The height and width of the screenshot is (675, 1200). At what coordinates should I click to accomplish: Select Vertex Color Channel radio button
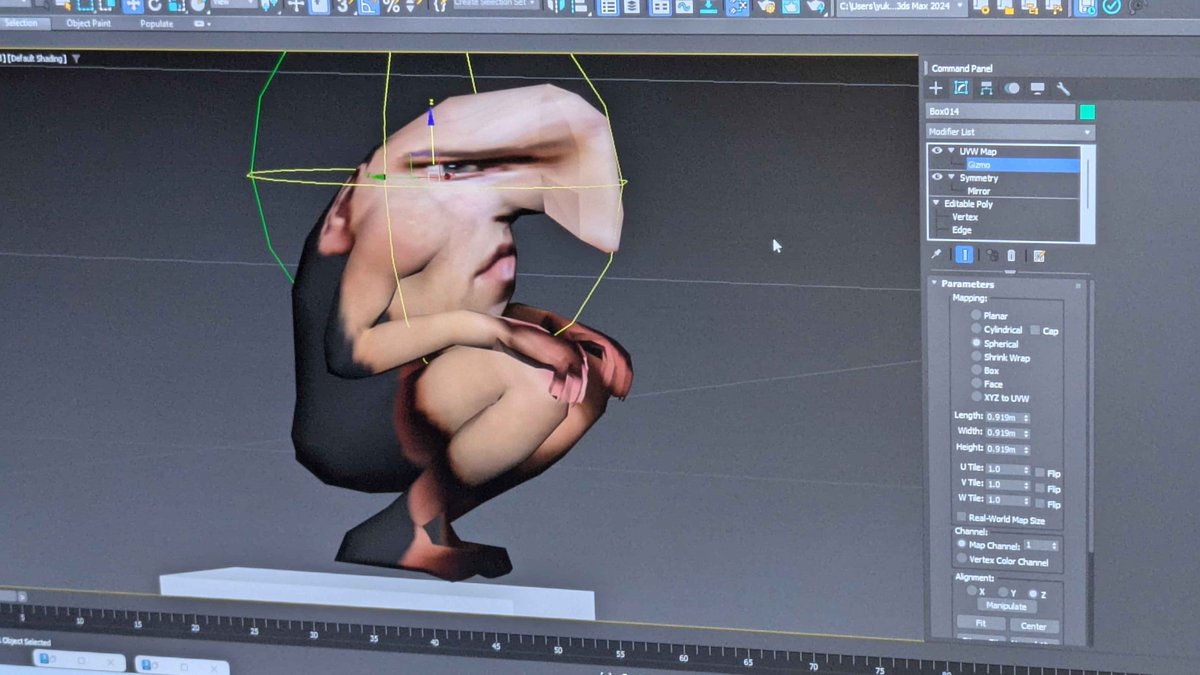[x=962, y=560]
